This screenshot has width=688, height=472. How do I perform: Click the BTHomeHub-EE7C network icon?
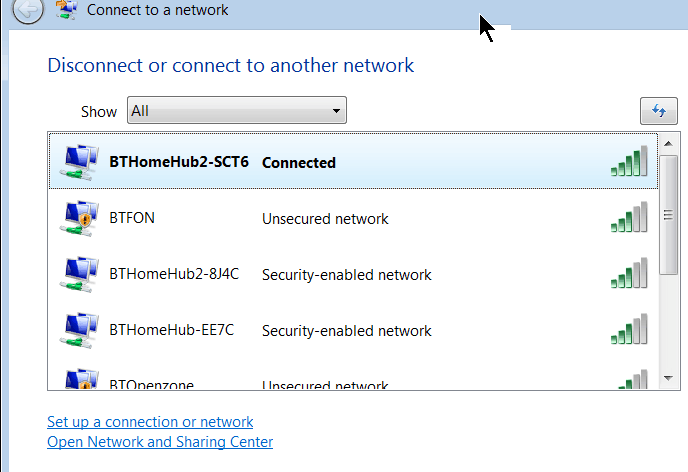(79, 330)
